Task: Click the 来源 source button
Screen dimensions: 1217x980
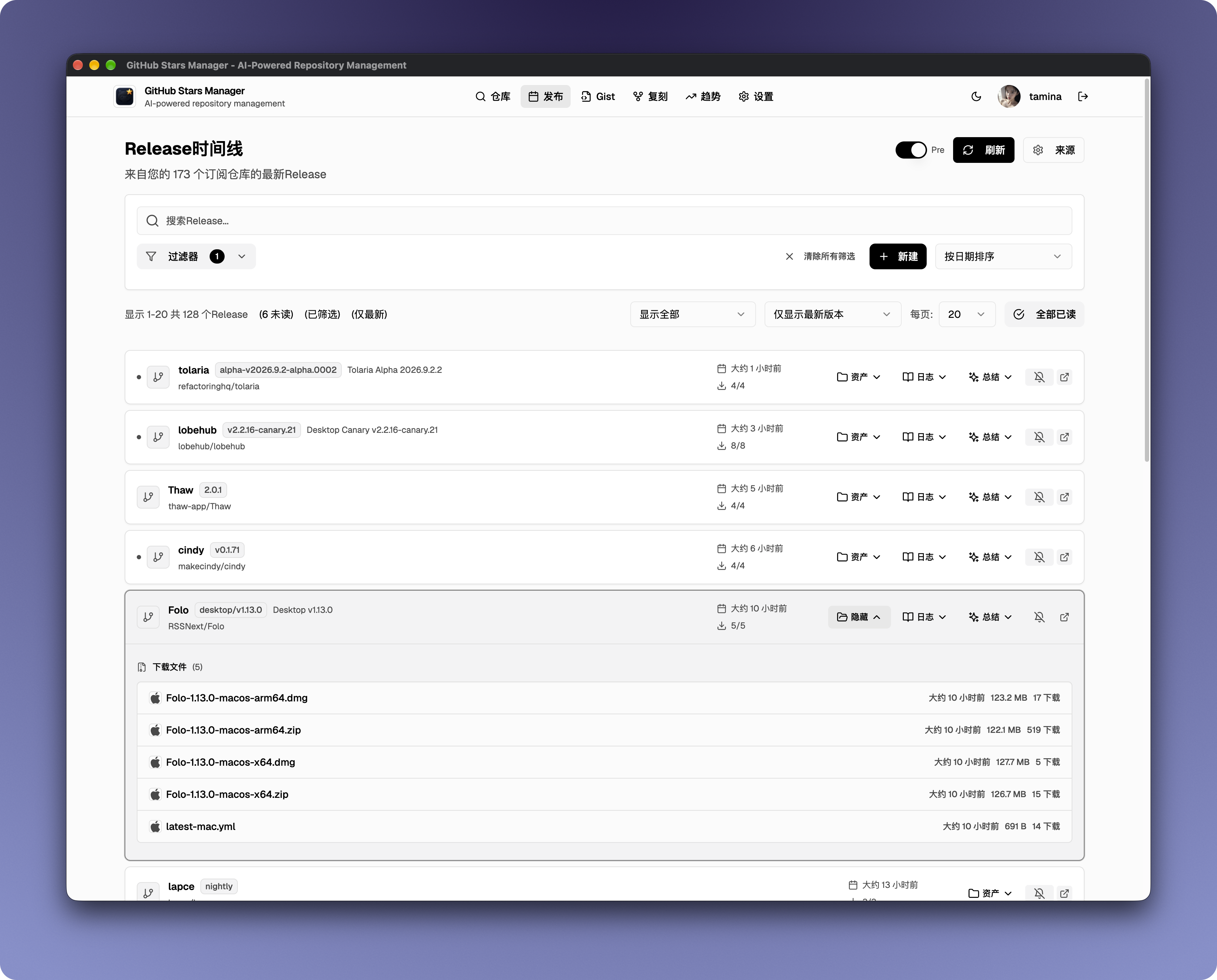Action: pyautogui.click(x=1053, y=150)
